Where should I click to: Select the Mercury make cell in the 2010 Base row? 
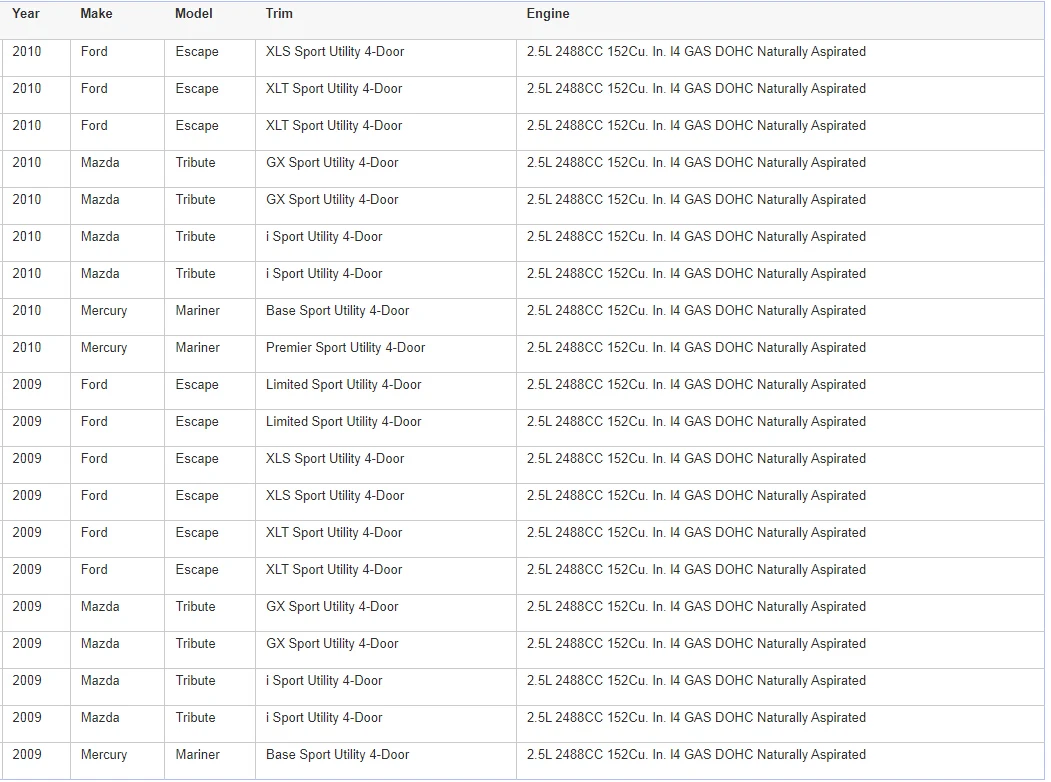coord(117,317)
